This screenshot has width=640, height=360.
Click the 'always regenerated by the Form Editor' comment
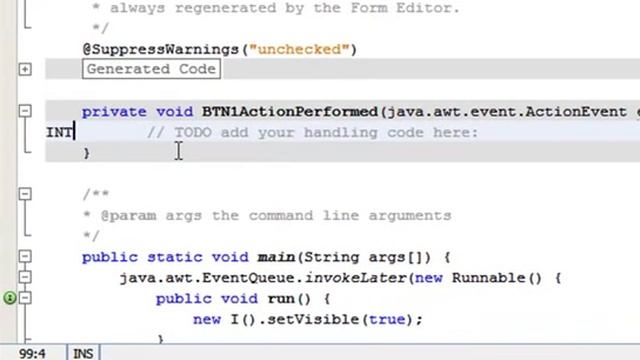pyautogui.click(x=284, y=8)
